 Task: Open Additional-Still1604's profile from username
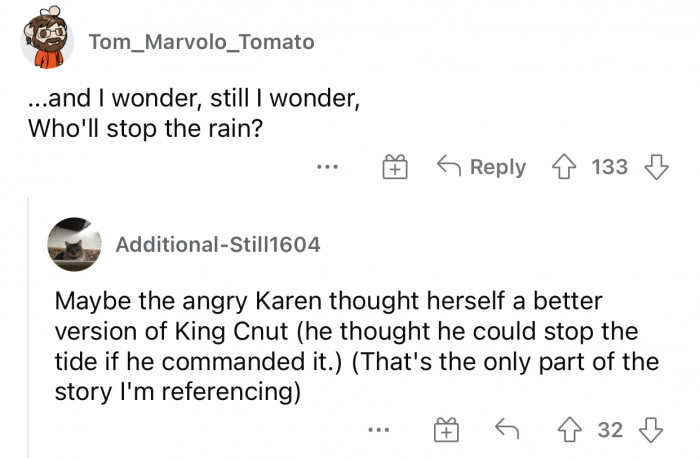click(x=218, y=245)
